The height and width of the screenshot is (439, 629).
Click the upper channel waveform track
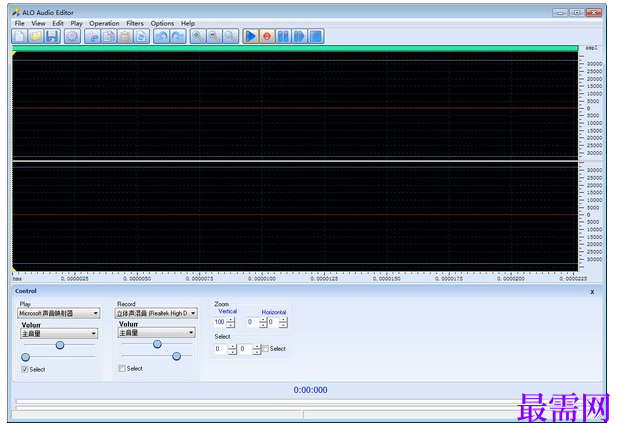click(x=295, y=108)
